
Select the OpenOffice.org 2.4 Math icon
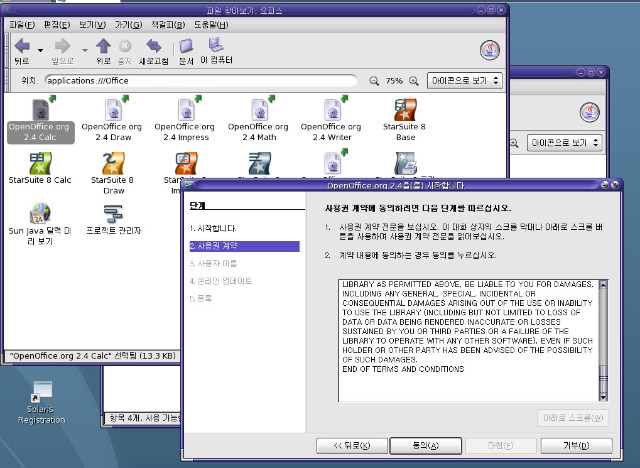pyautogui.click(x=259, y=109)
